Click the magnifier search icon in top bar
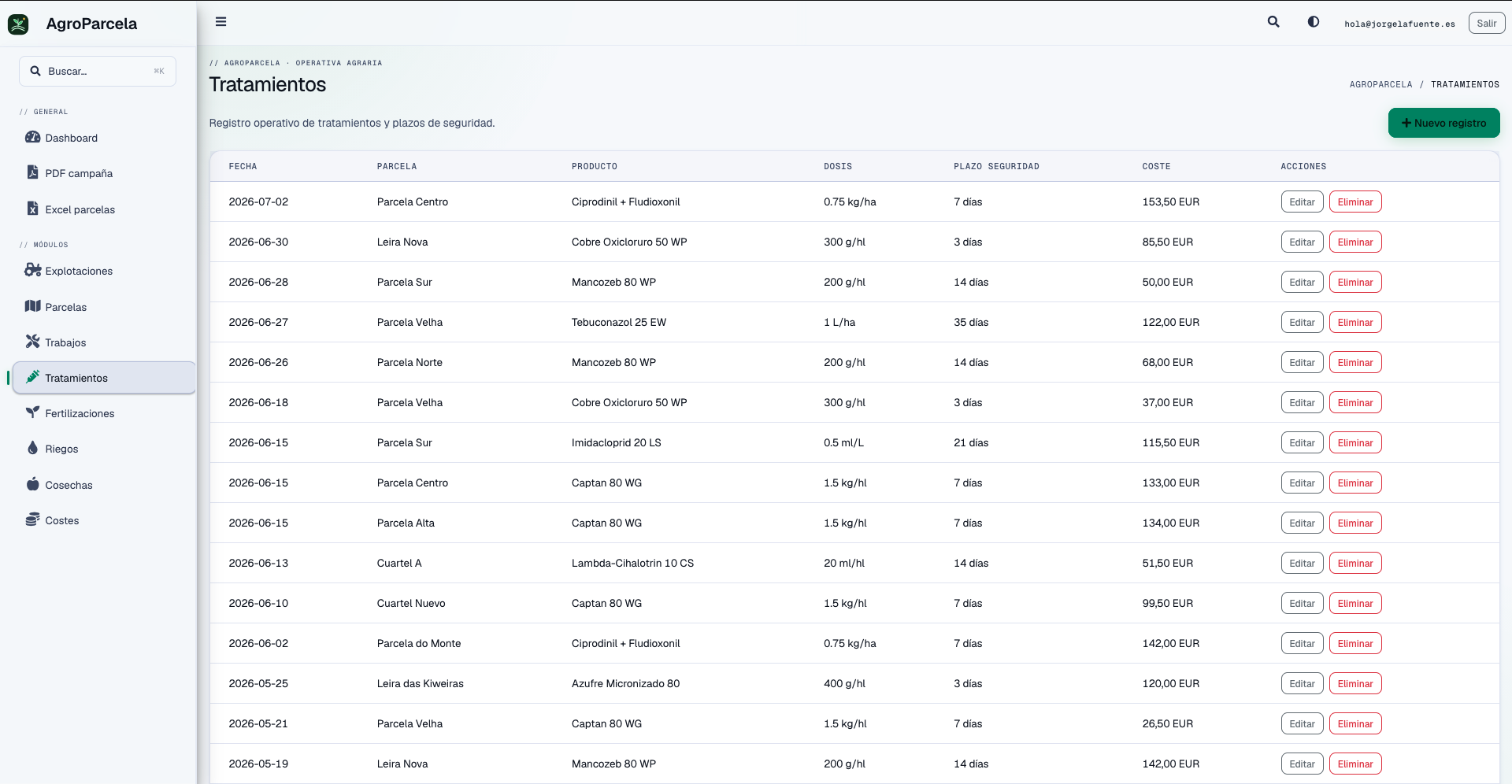This screenshot has width=1512, height=784. (1273, 22)
